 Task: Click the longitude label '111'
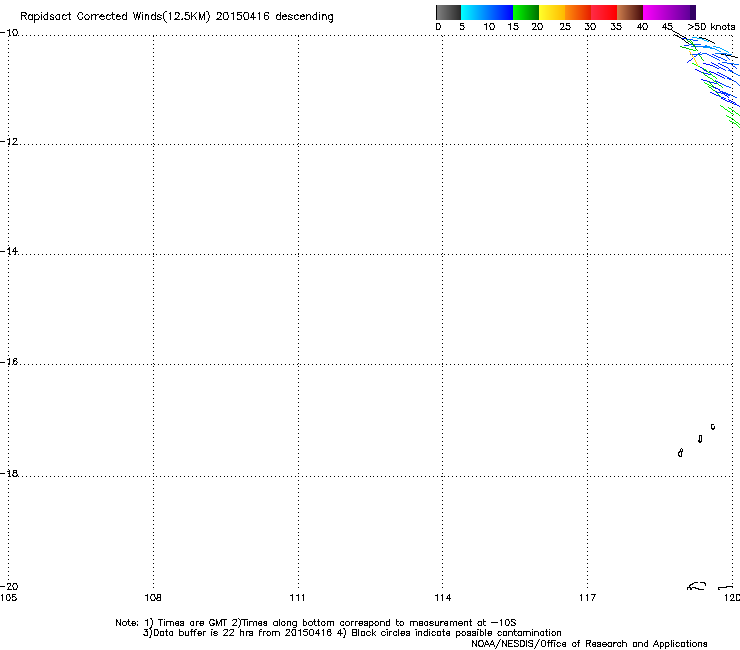pyautogui.click(x=297, y=598)
